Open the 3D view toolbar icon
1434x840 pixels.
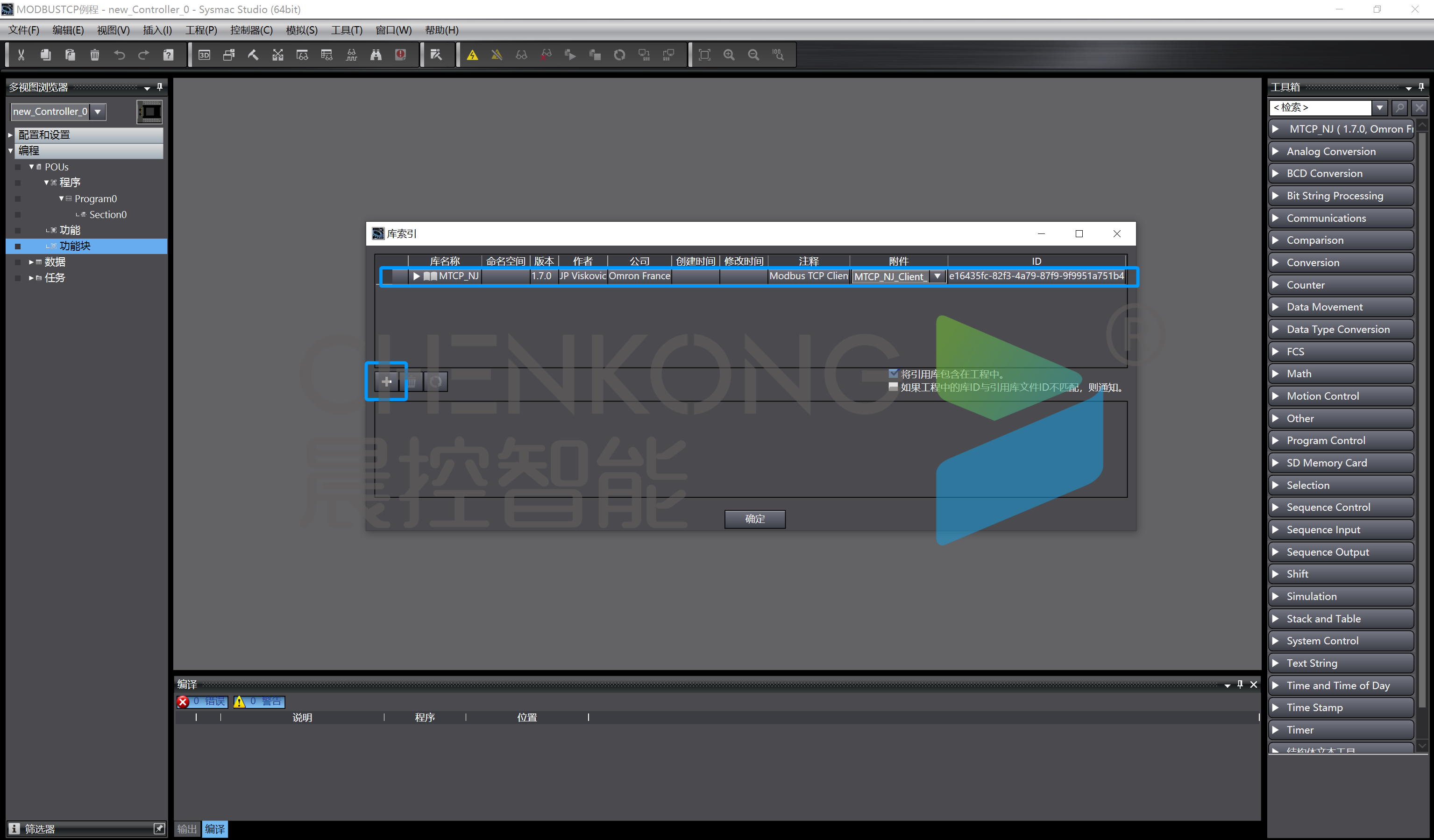204,55
